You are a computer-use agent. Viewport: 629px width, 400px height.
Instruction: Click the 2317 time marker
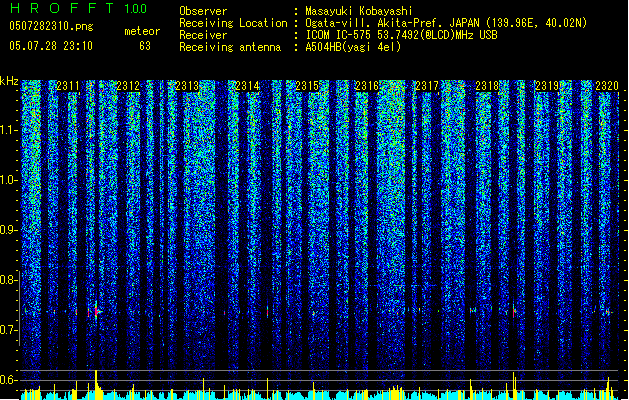tap(427, 86)
